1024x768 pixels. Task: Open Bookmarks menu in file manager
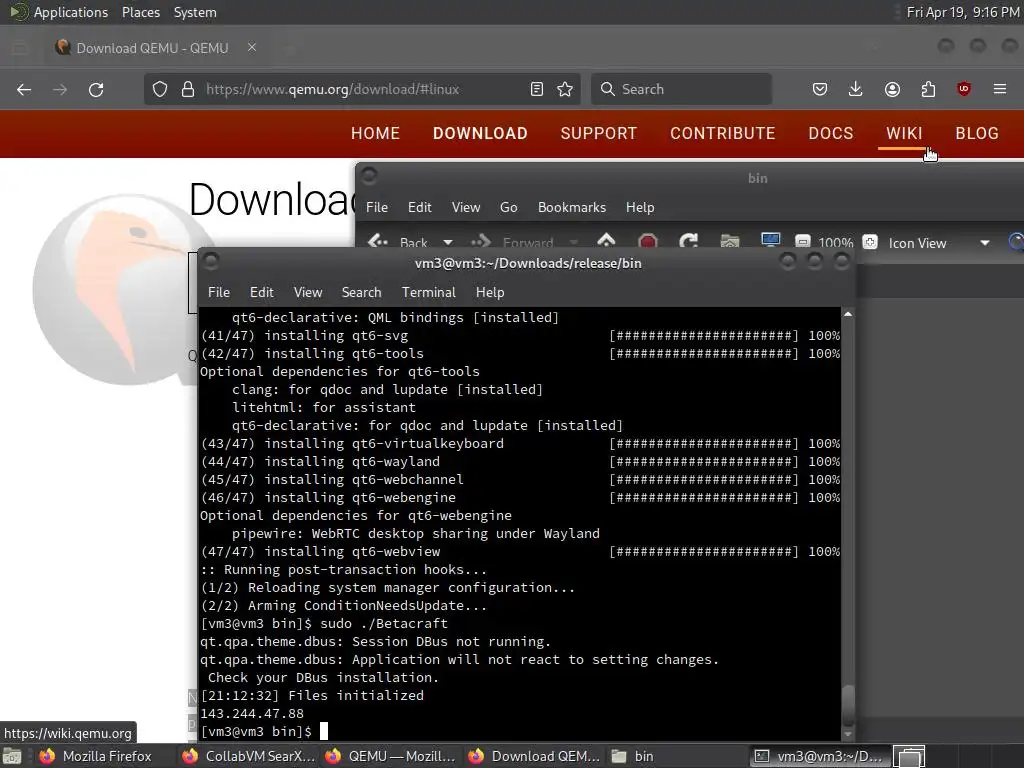tap(572, 207)
